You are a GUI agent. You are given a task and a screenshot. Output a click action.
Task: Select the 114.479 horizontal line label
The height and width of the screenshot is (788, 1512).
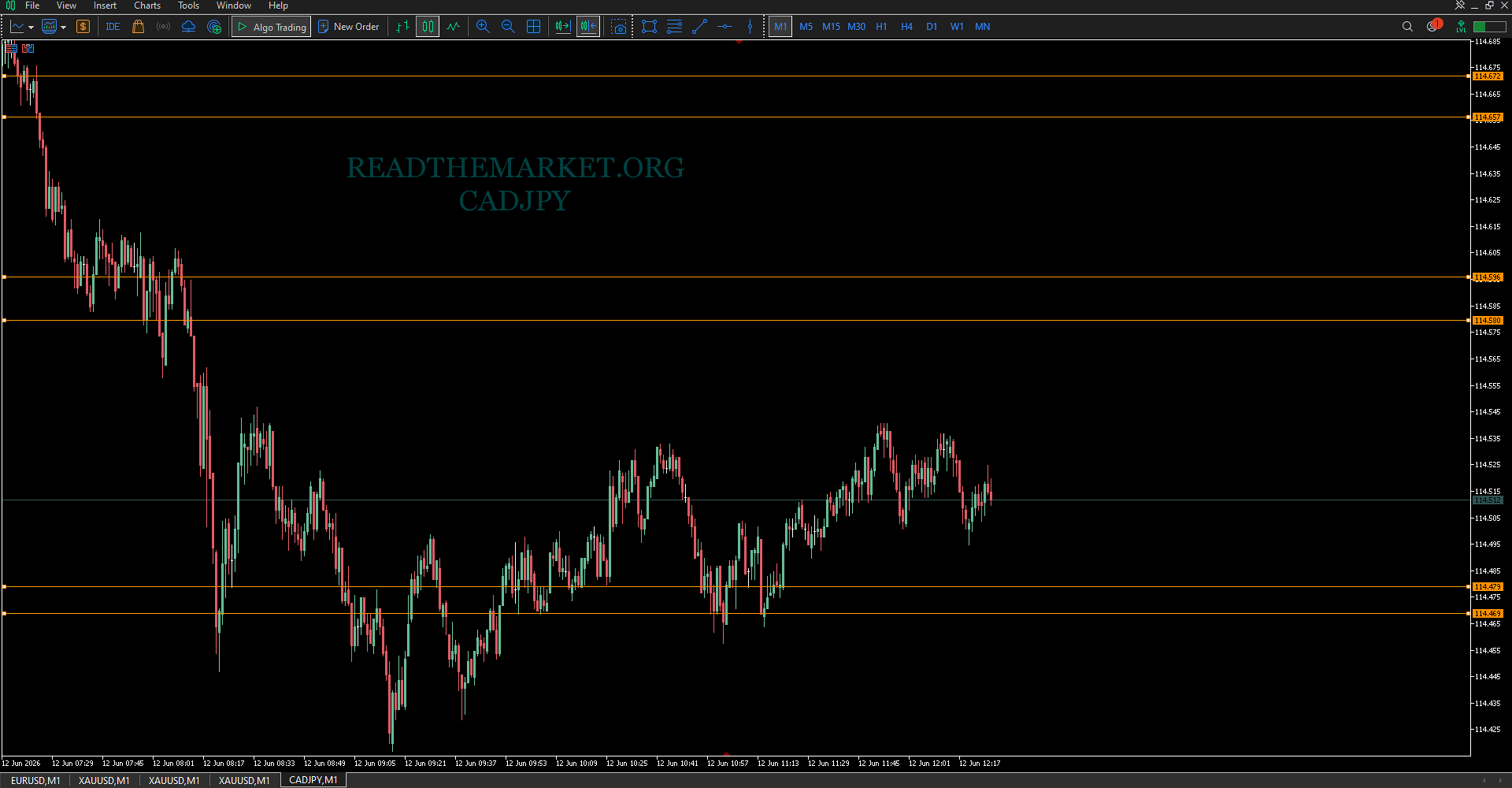(1488, 587)
